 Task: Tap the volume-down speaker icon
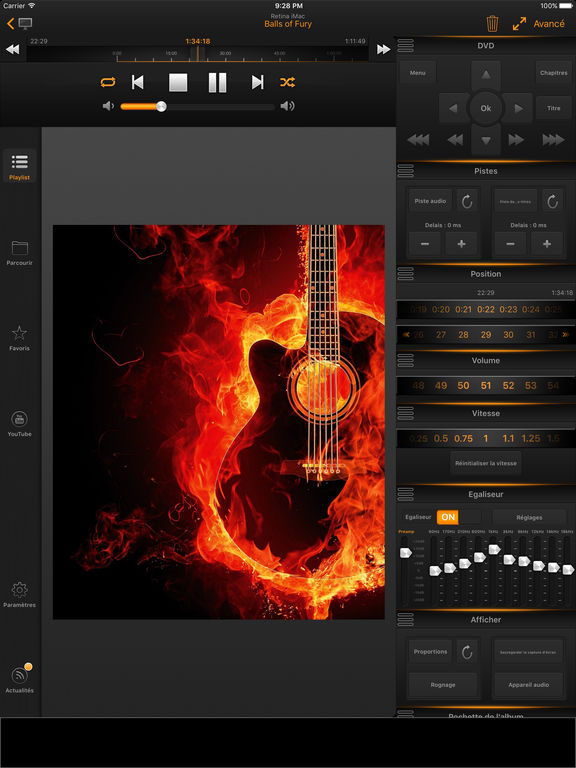tap(108, 106)
